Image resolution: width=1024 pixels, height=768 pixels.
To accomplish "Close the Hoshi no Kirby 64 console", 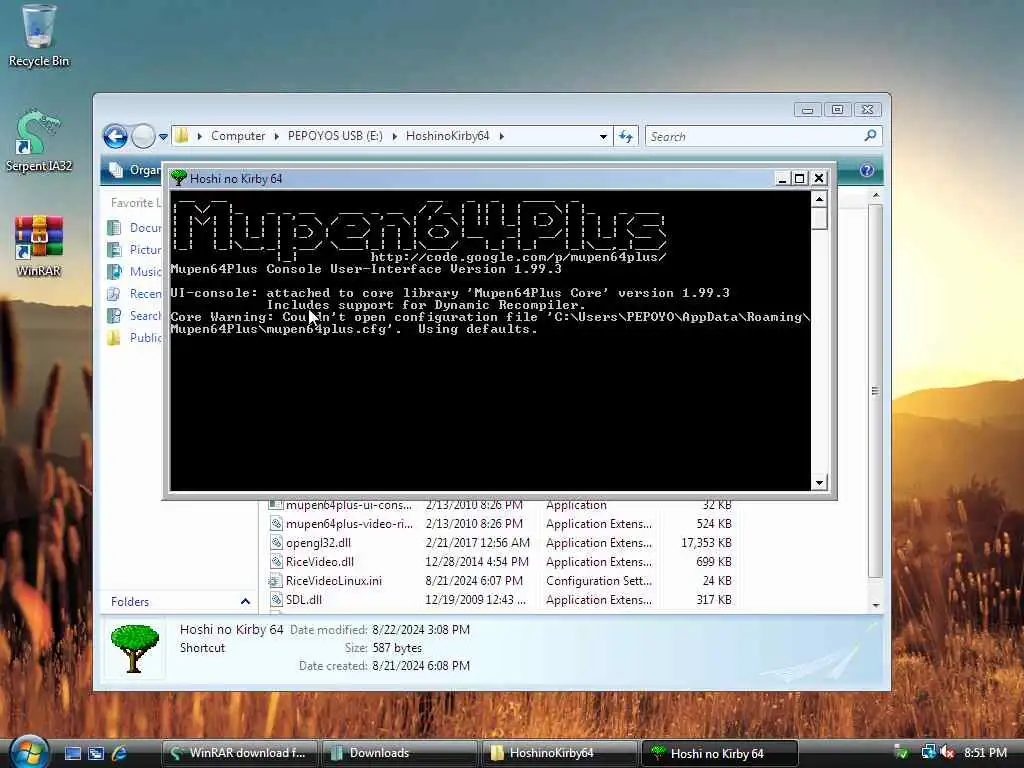I will (819, 178).
